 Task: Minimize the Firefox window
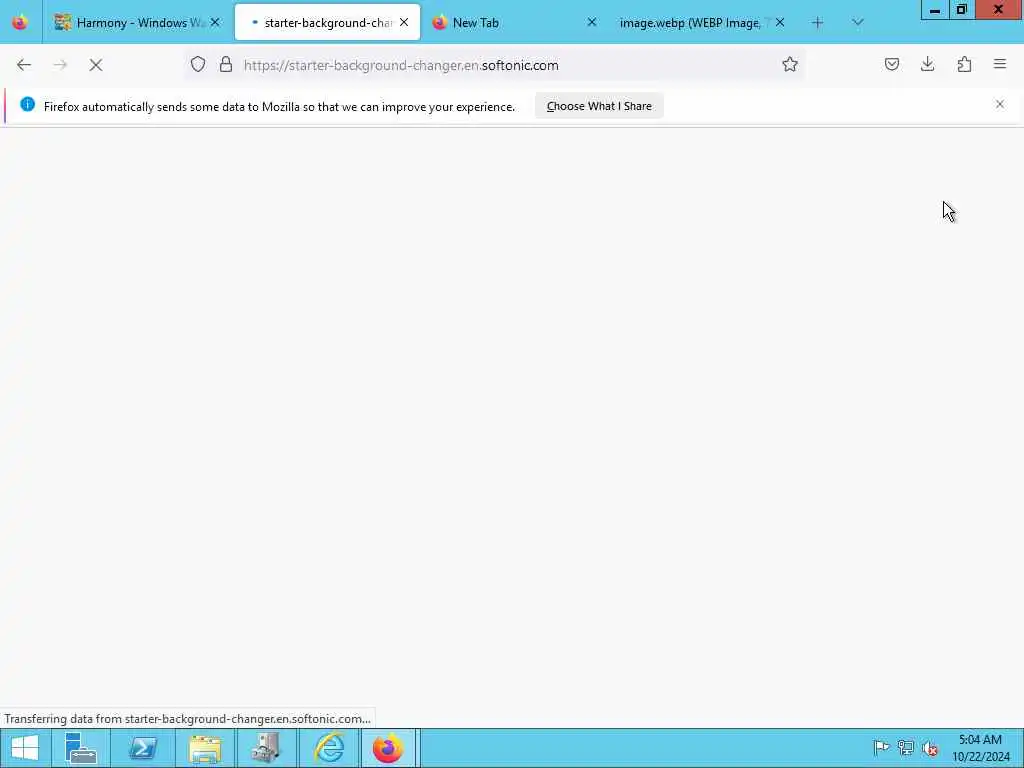tap(935, 10)
